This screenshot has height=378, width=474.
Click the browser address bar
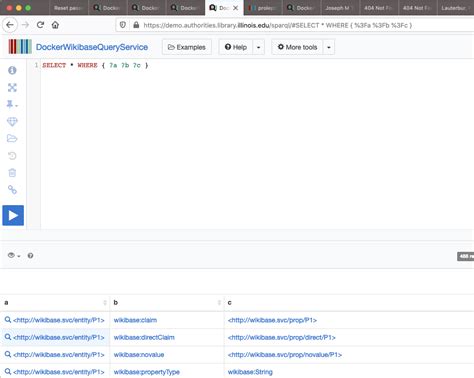pos(277,25)
